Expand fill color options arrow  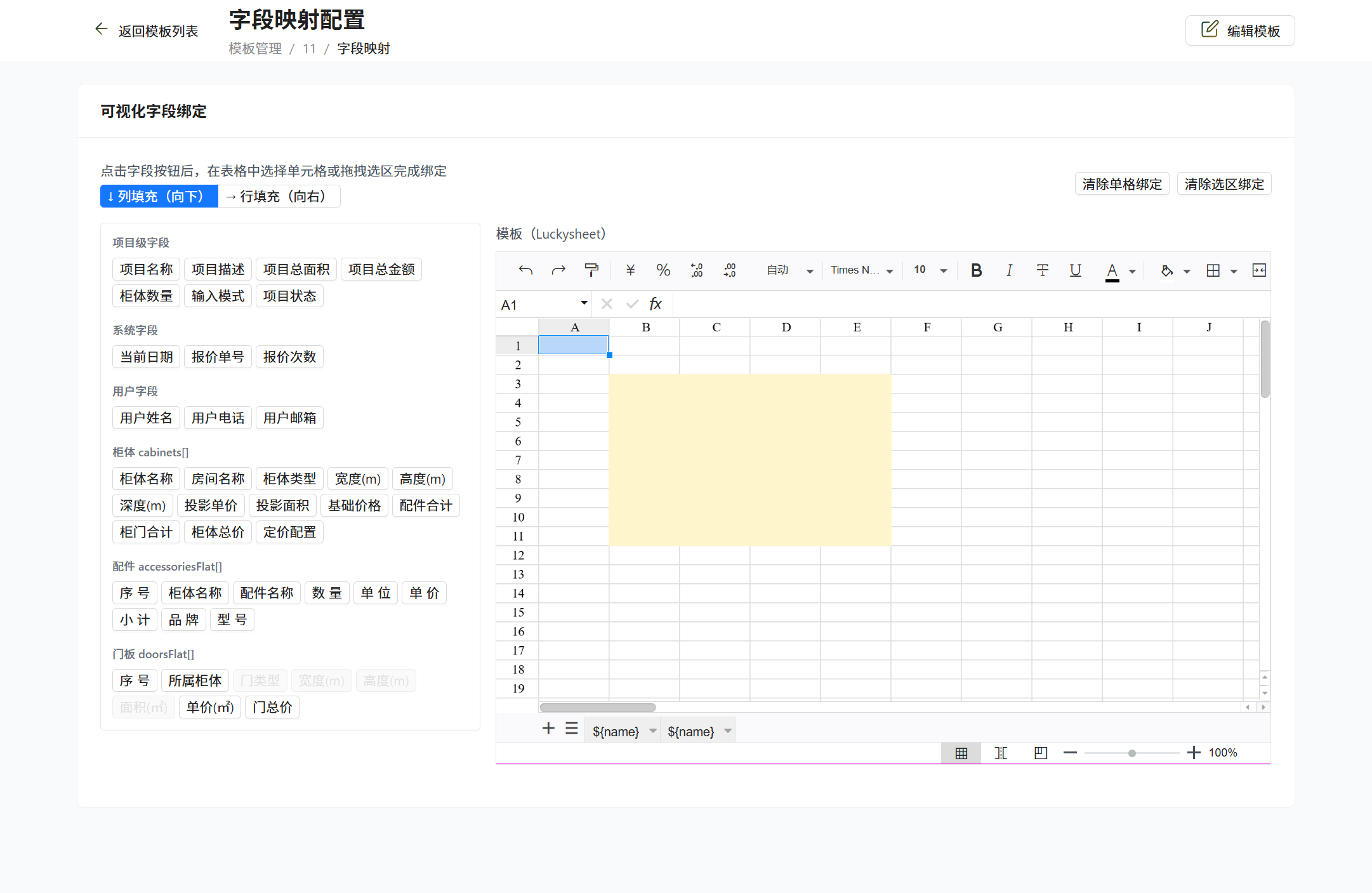[1187, 272]
